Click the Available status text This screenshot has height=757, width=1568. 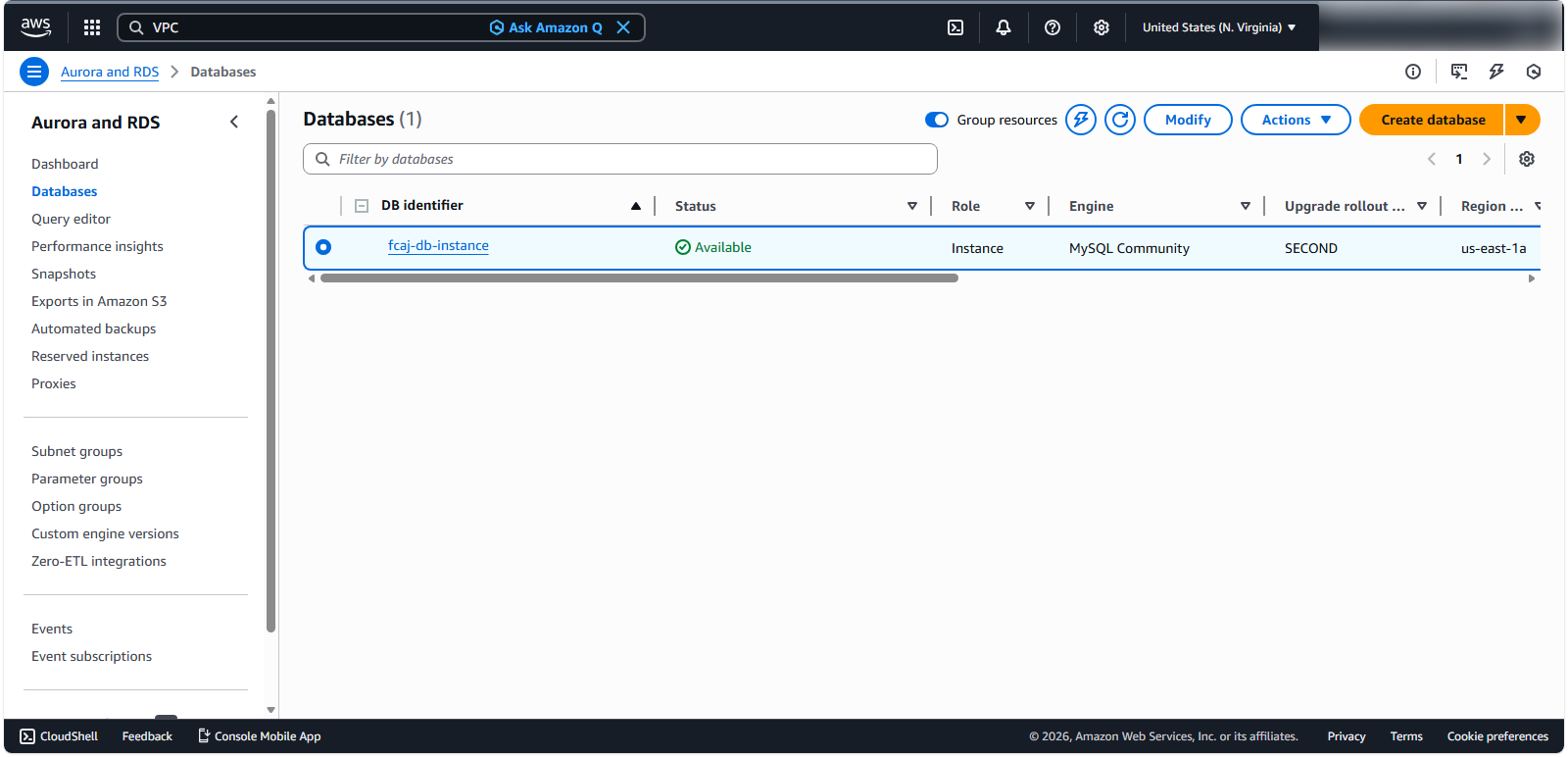click(723, 247)
